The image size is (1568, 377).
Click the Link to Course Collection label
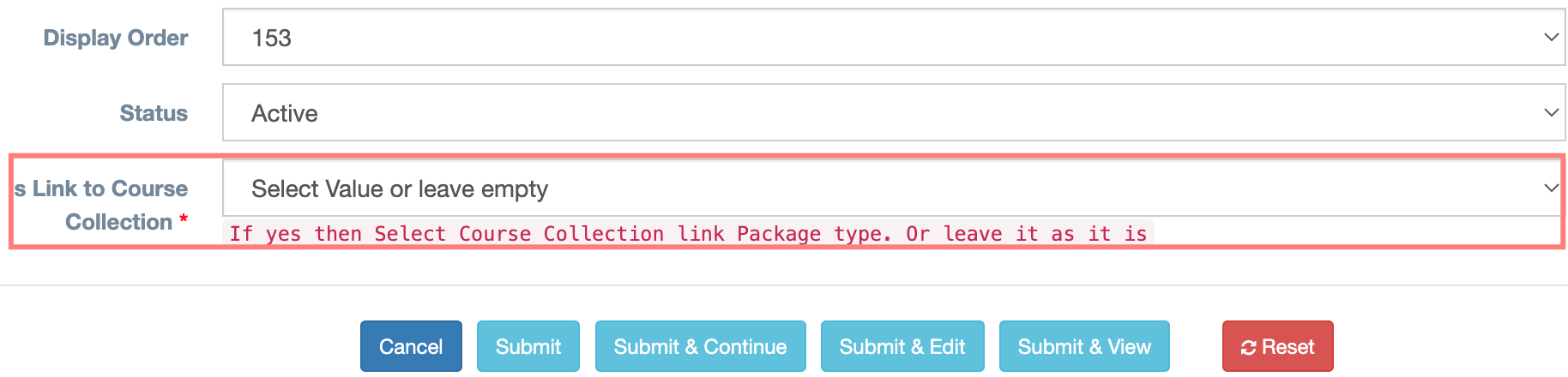pyautogui.click(x=103, y=205)
